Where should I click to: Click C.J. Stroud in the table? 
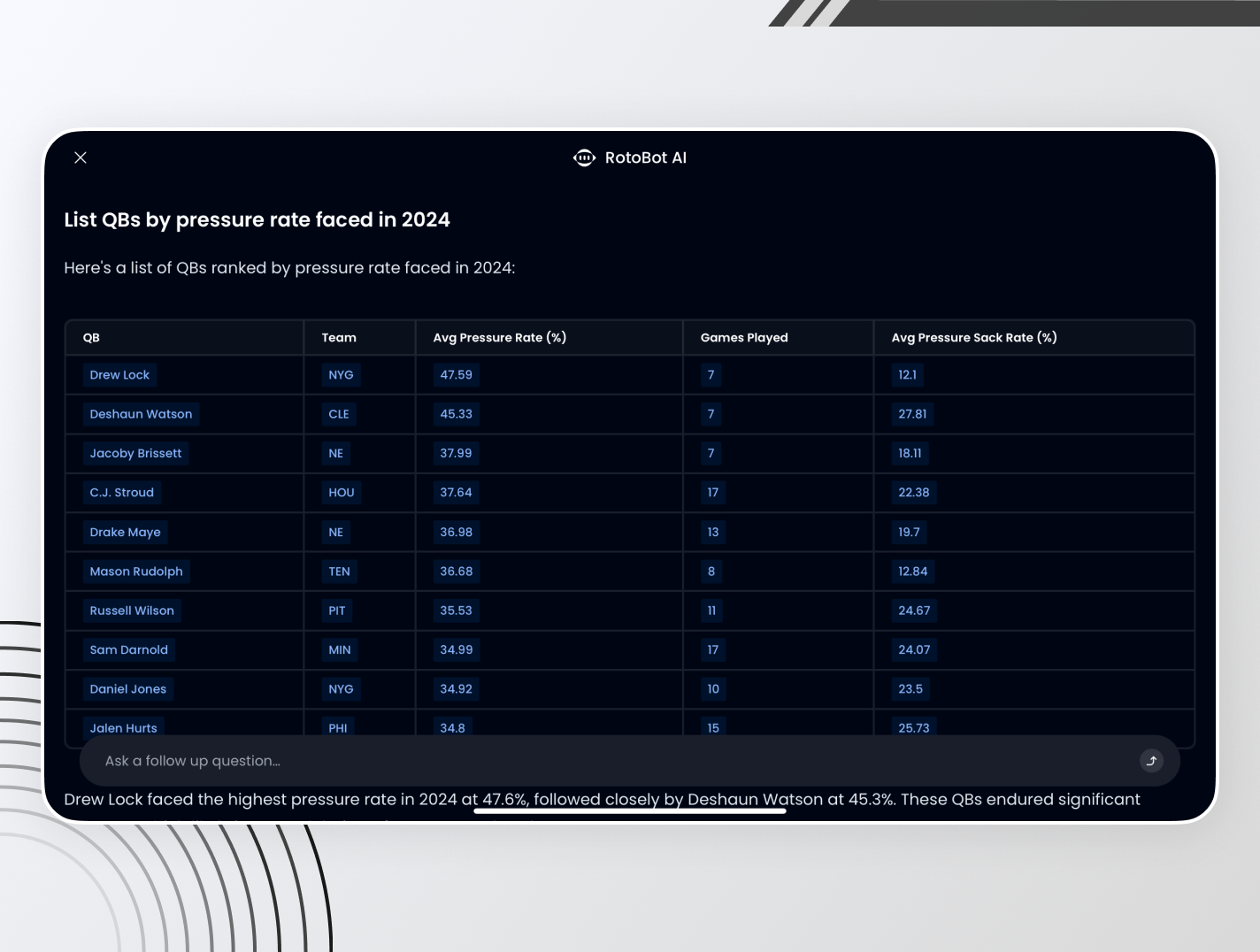pyautogui.click(x=122, y=493)
